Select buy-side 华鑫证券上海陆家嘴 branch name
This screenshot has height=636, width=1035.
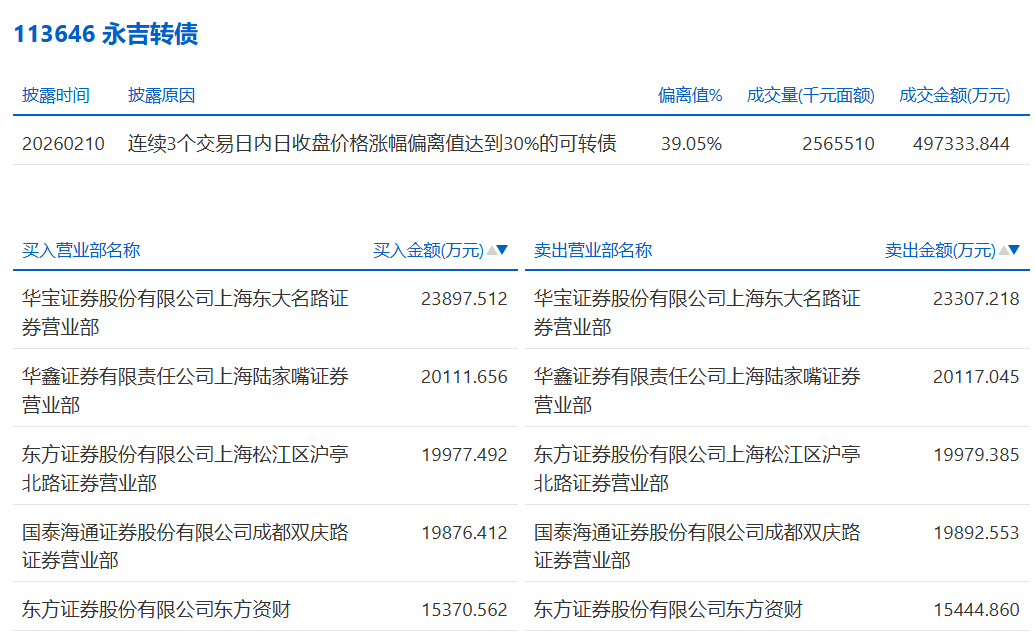(185, 391)
